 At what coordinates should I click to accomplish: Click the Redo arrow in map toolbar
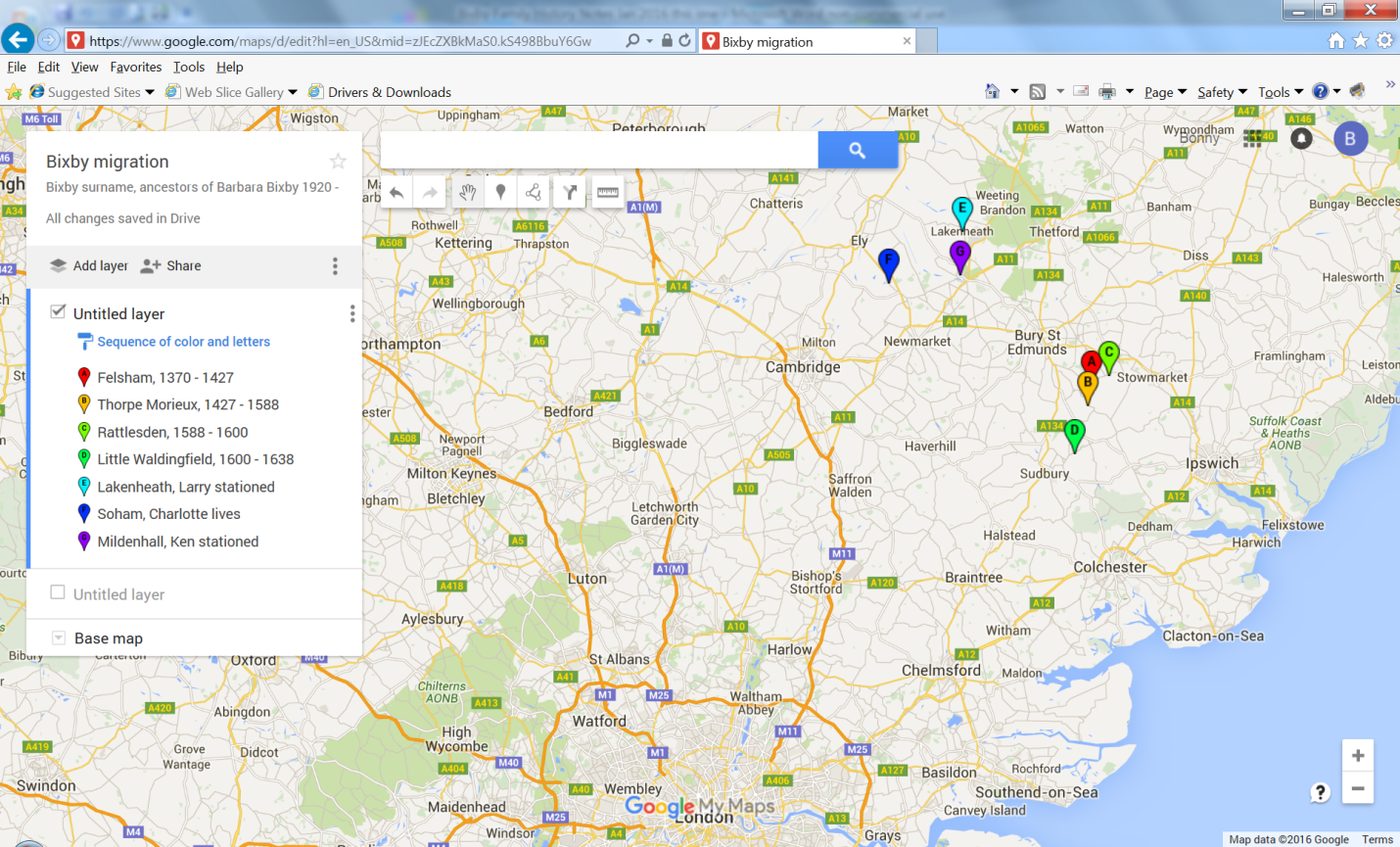pos(429,192)
